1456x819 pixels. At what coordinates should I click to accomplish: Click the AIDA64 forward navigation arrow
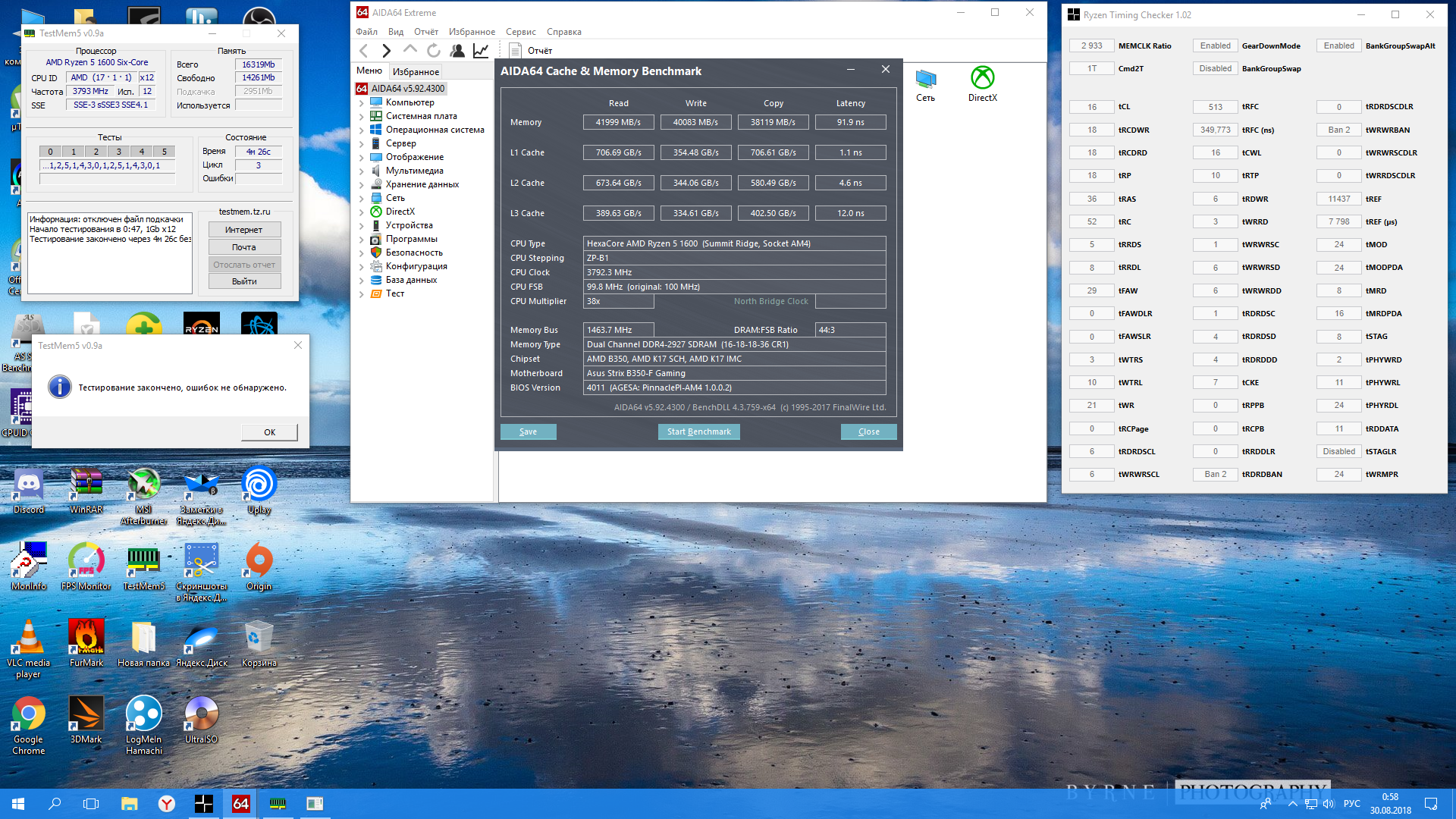coord(387,51)
